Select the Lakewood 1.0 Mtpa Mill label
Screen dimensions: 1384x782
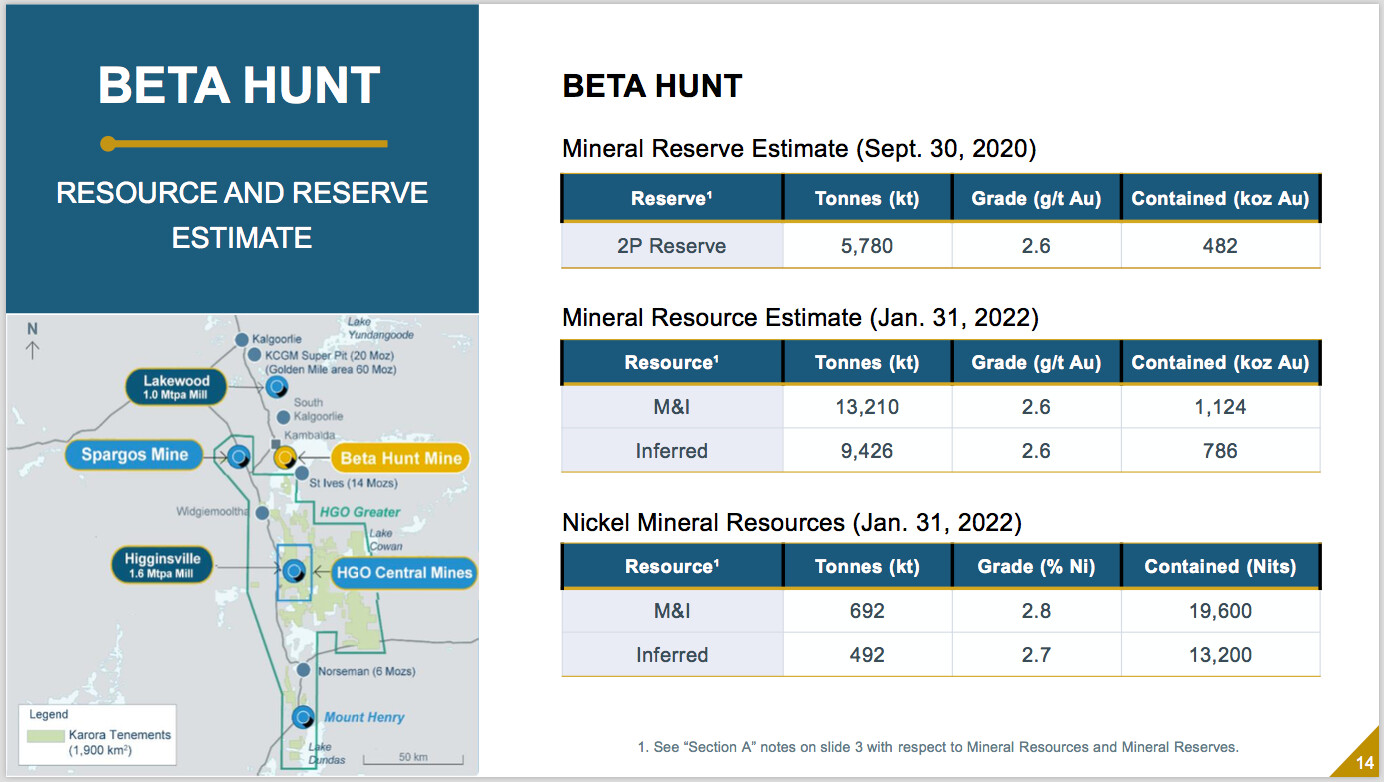click(x=176, y=387)
